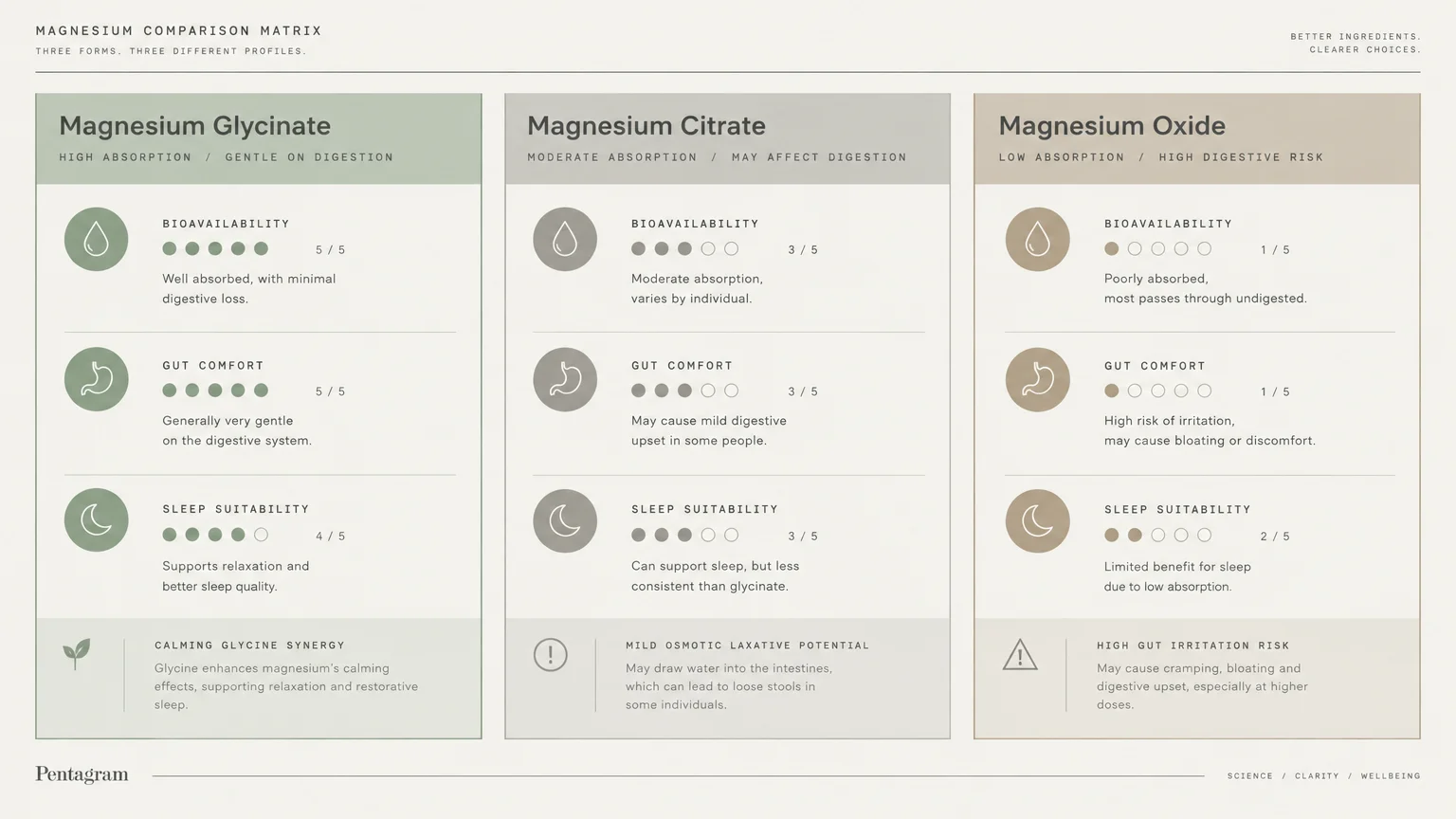Click the Citrate sleep suitability moon icon
Image resolution: width=1456 pixels, height=819 pixels.
coord(565,520)
